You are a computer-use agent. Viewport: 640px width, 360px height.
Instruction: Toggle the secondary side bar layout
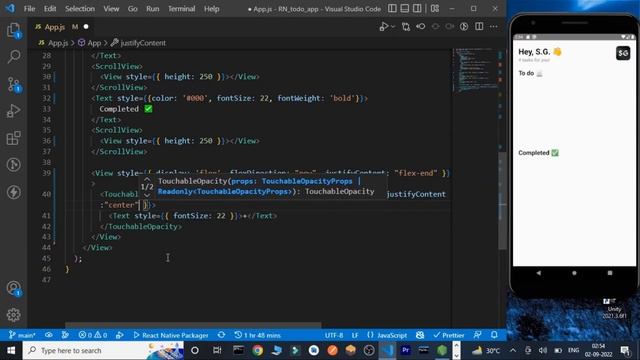(417, 9)
